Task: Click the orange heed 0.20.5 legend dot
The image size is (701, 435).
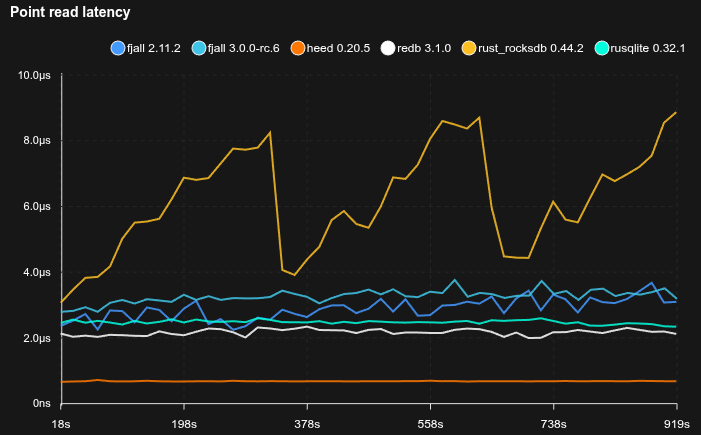Action: [x=298, y=48]
